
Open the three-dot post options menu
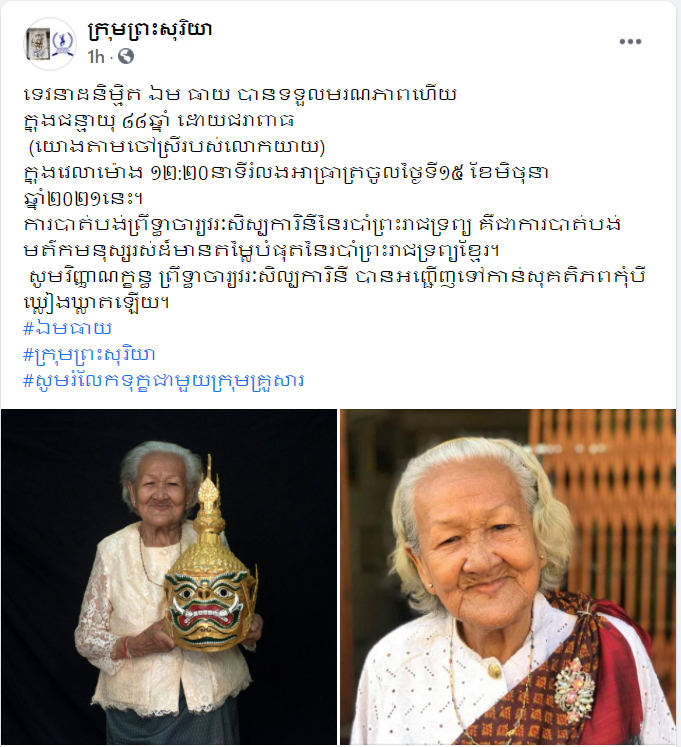(x=630, y=41)
